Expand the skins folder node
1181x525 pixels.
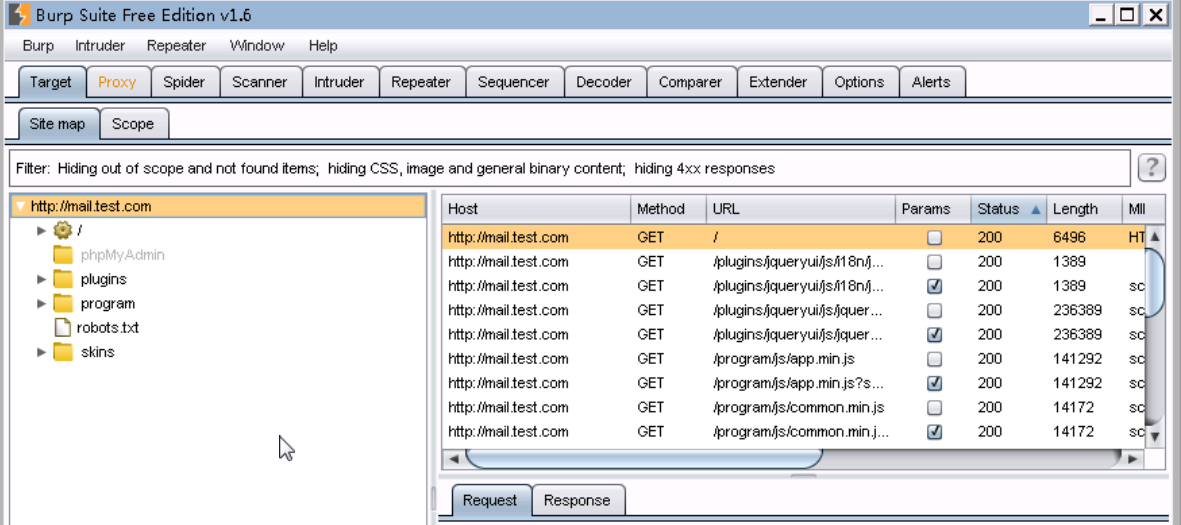pos(41,352)
